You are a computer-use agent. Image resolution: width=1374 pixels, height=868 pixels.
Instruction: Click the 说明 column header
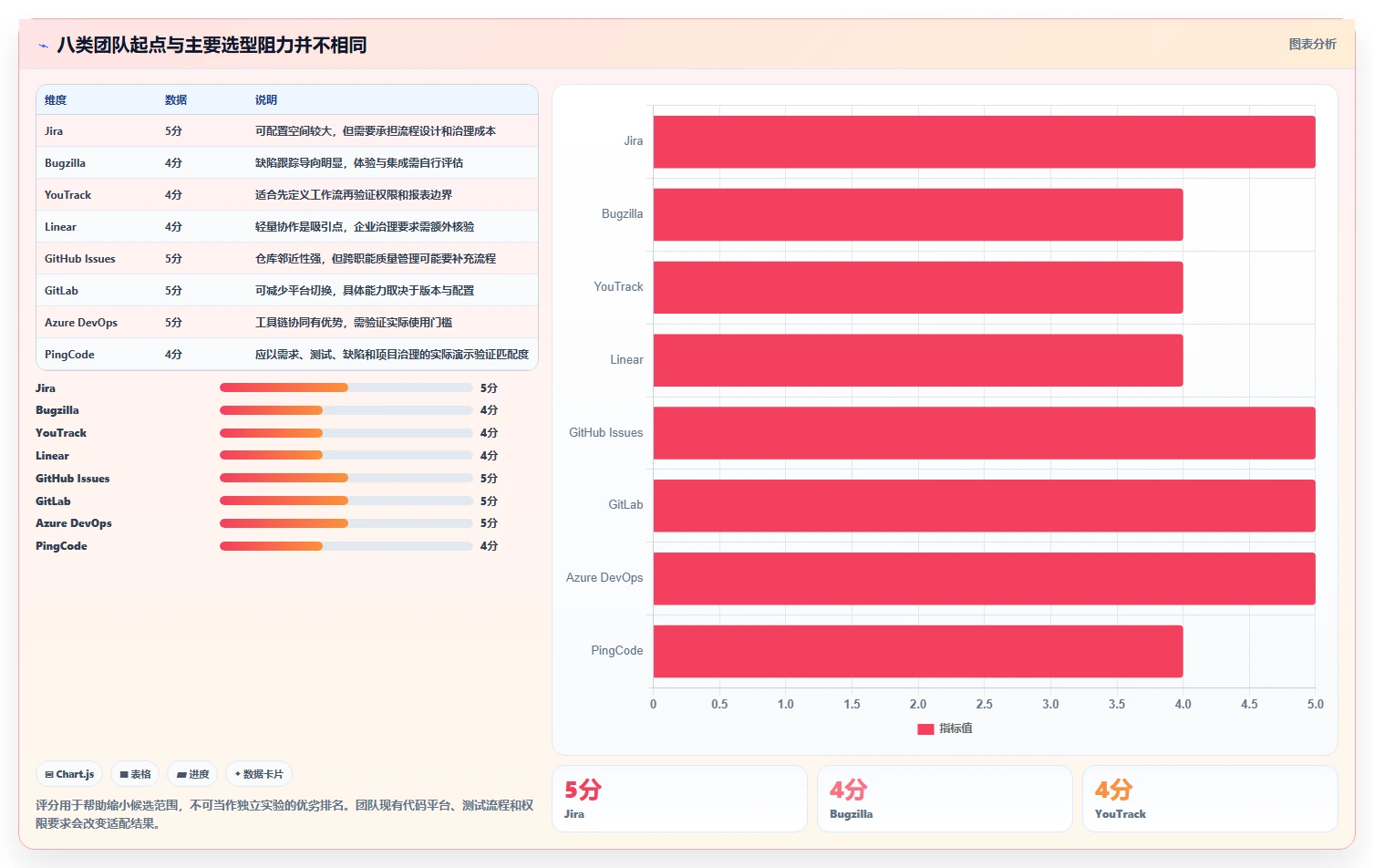coord(266,100)
